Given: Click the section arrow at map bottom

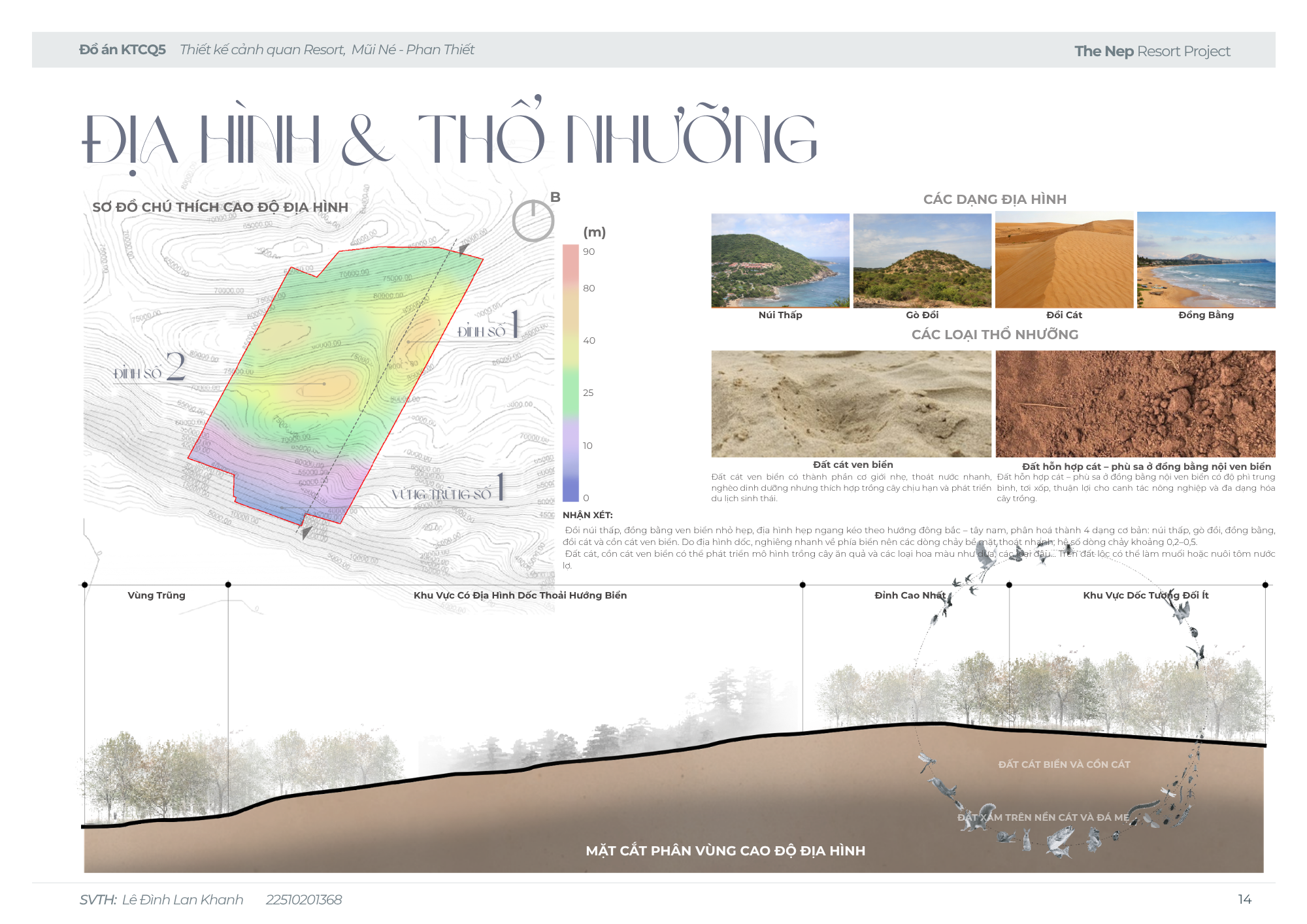Looking at the screenshot, I should pyautogui.click(x=306, y=532).
